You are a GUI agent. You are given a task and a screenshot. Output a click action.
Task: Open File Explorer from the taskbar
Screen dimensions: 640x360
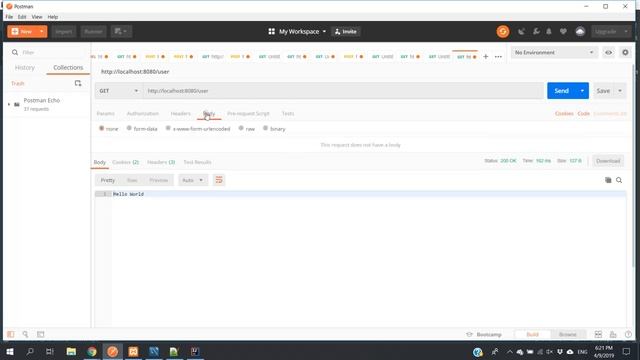(x=71, y=351)
